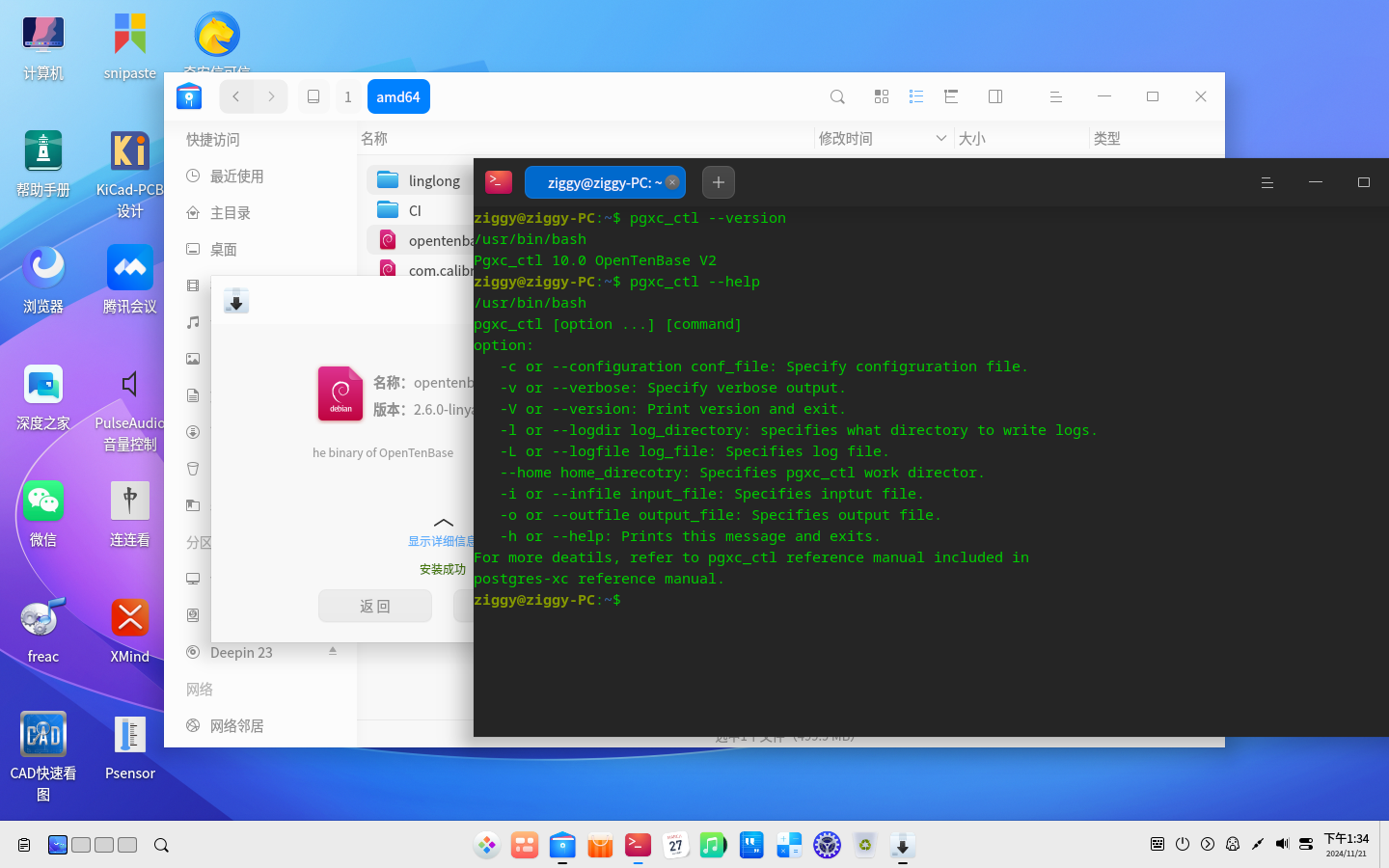Click the disk icon in the path bar
Screen dimensions: 1389x868
tap(313, 96)
